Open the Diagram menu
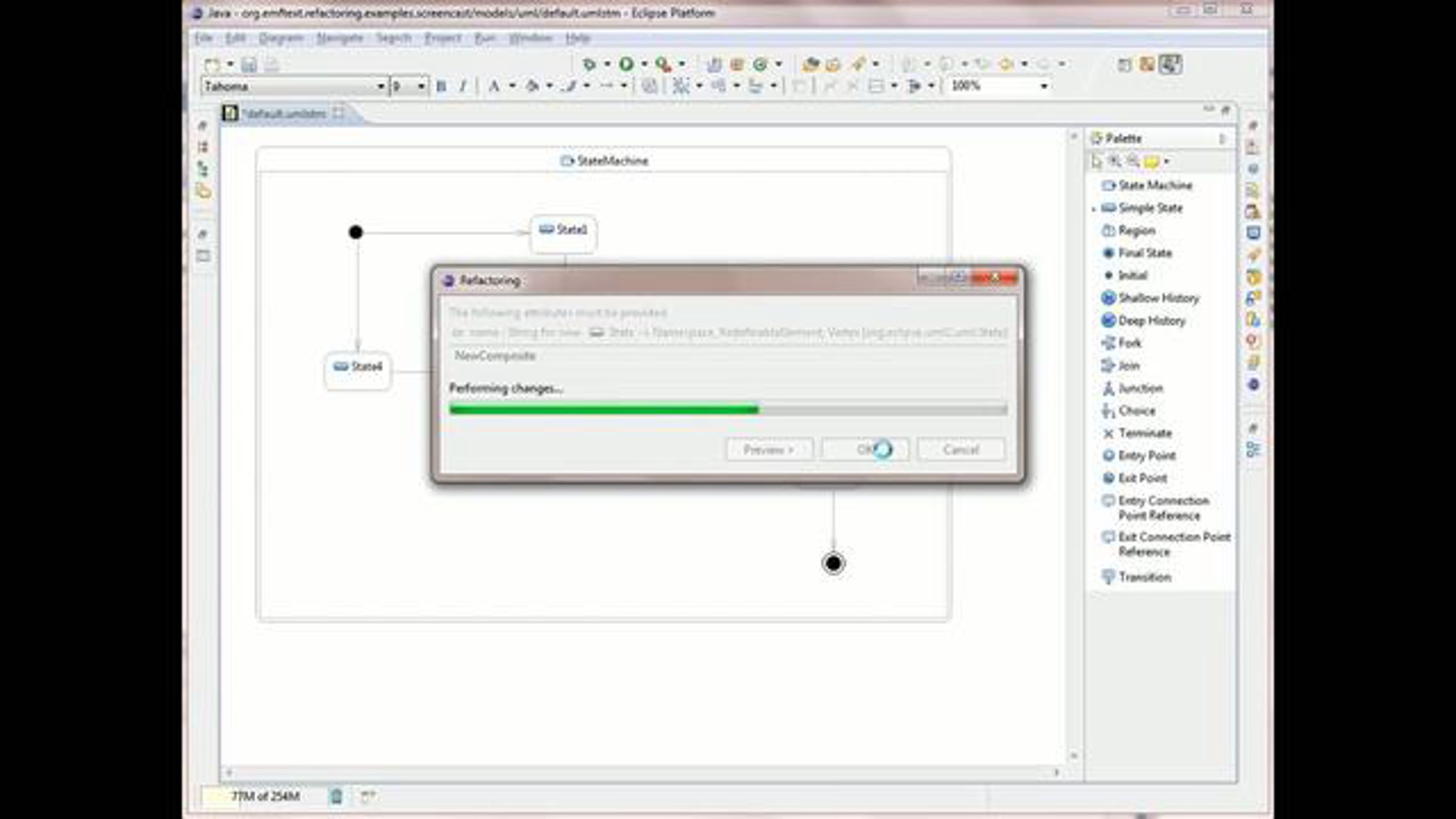 280,38
